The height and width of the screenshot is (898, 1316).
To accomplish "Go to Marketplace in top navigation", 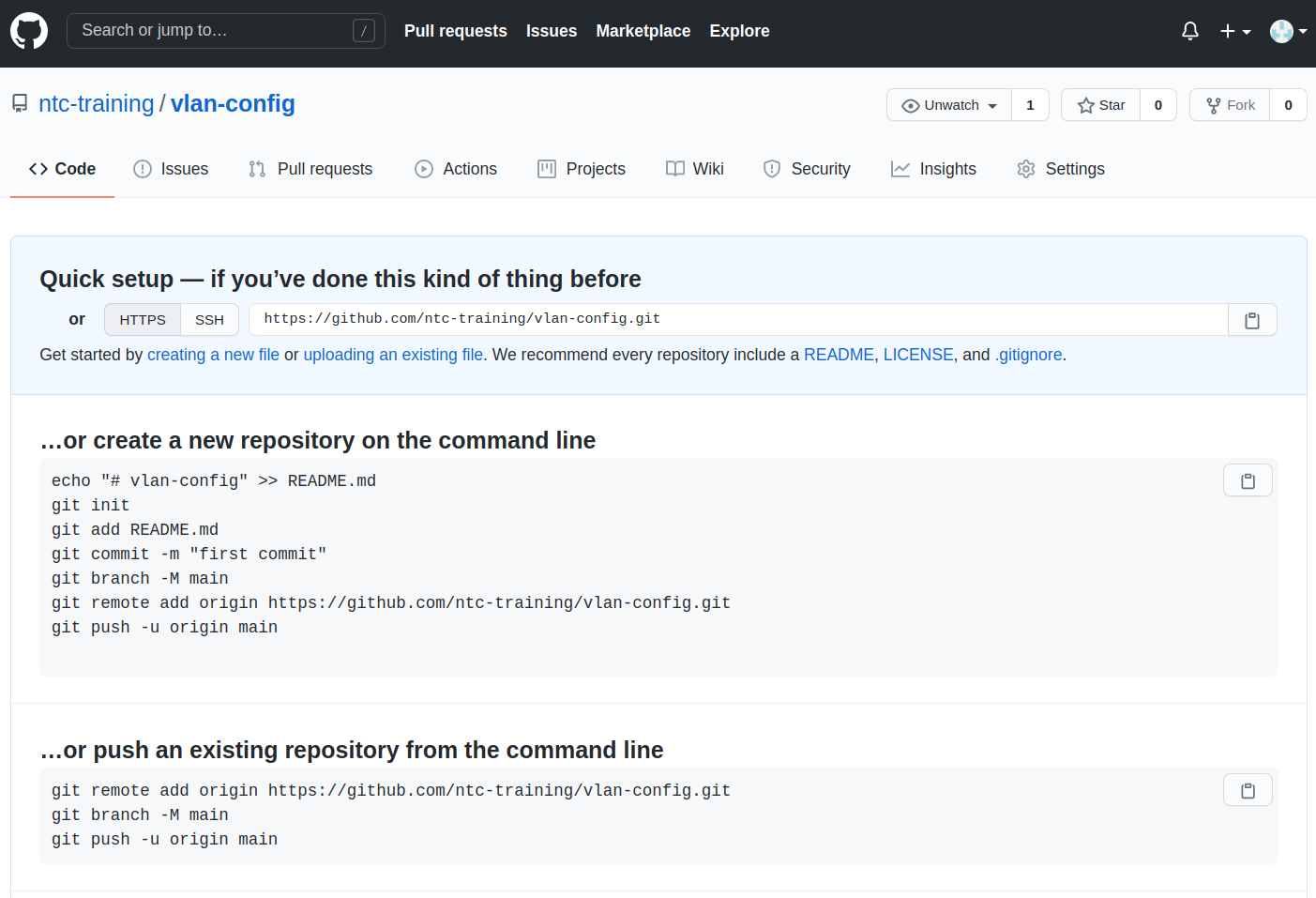I will click(643, 31).
